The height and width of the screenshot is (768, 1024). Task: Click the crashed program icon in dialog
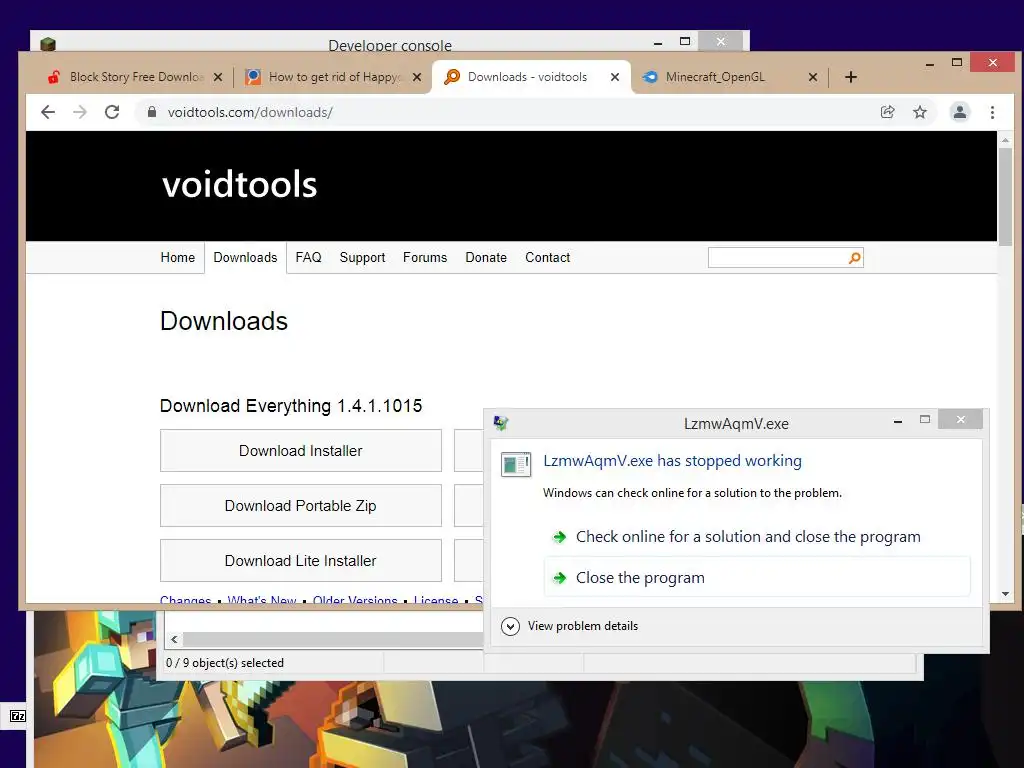(515, 464)
